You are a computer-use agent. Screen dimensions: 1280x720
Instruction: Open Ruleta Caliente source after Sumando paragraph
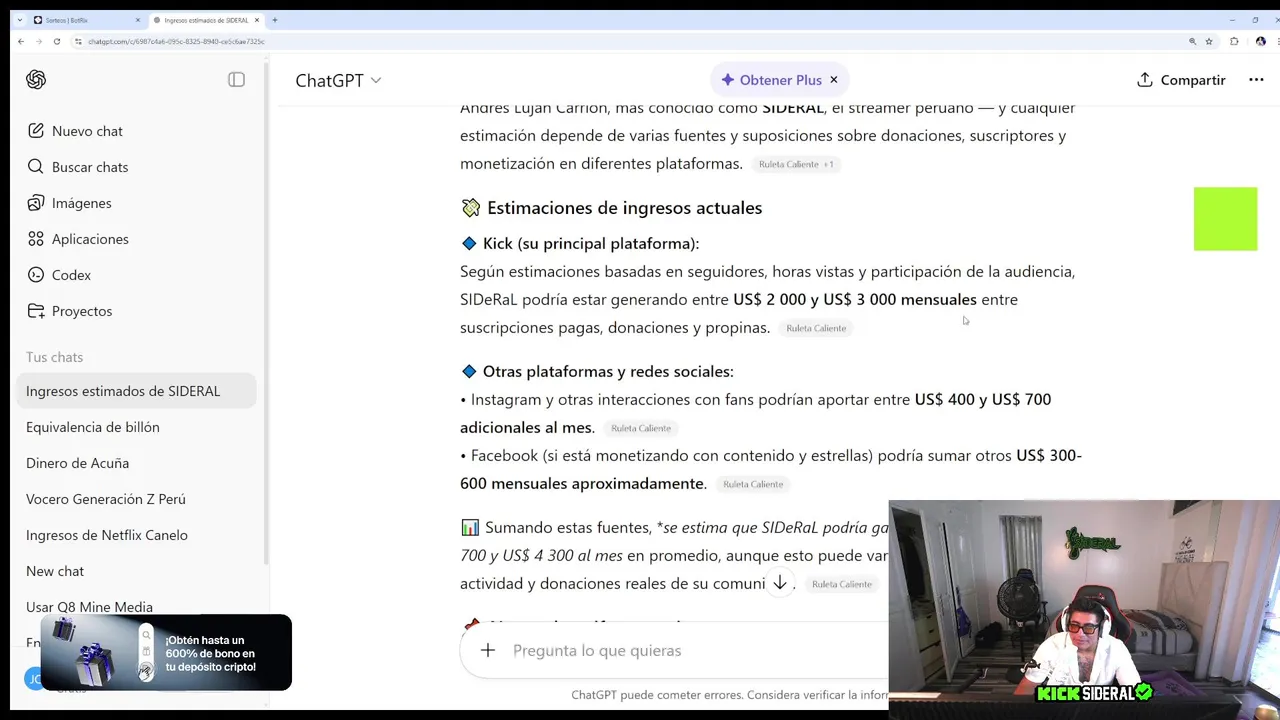click(x=842, y=584)
